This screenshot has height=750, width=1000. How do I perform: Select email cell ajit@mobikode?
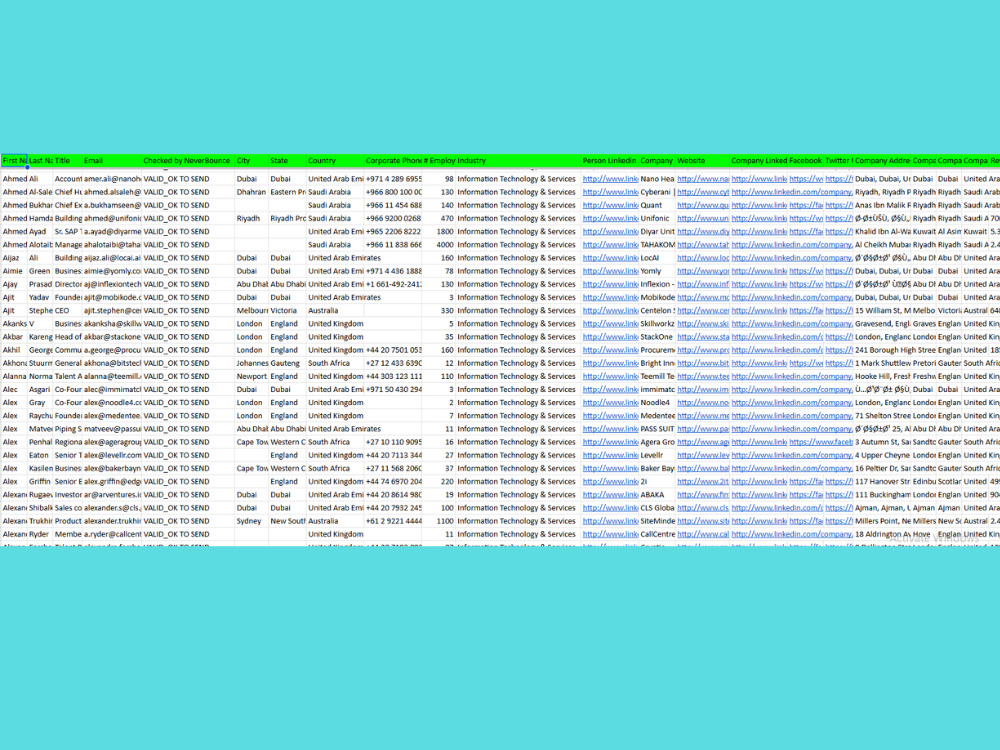coord(112,297)
